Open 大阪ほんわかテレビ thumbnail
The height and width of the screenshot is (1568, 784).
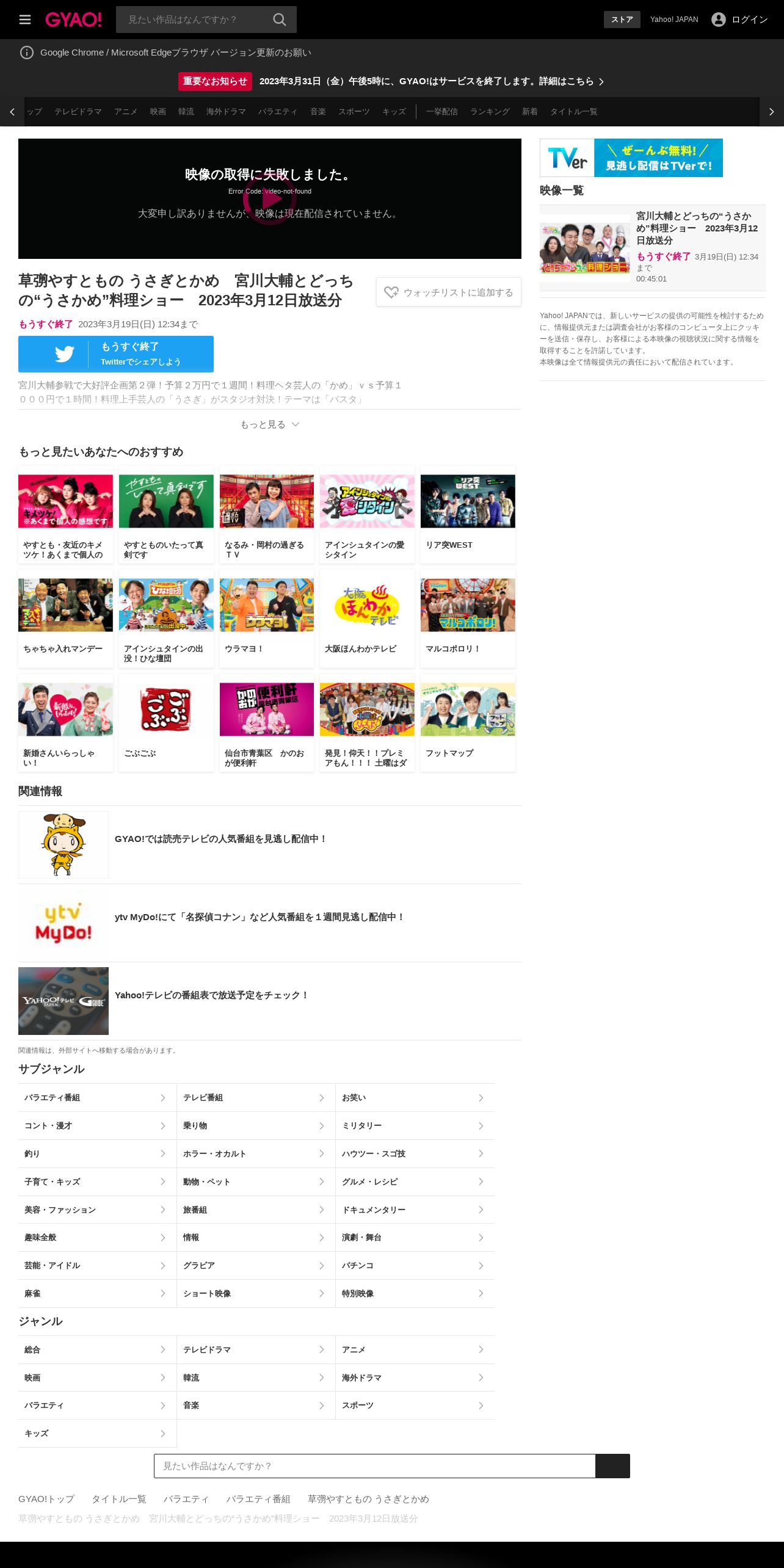367,605
